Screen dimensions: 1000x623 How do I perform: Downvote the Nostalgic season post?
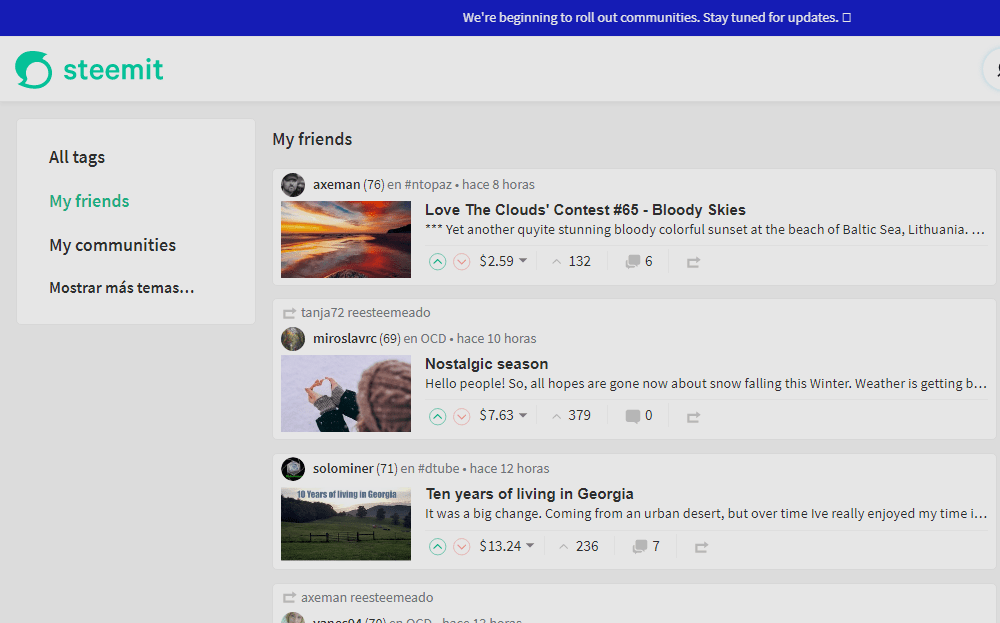[x=462, y=416]
